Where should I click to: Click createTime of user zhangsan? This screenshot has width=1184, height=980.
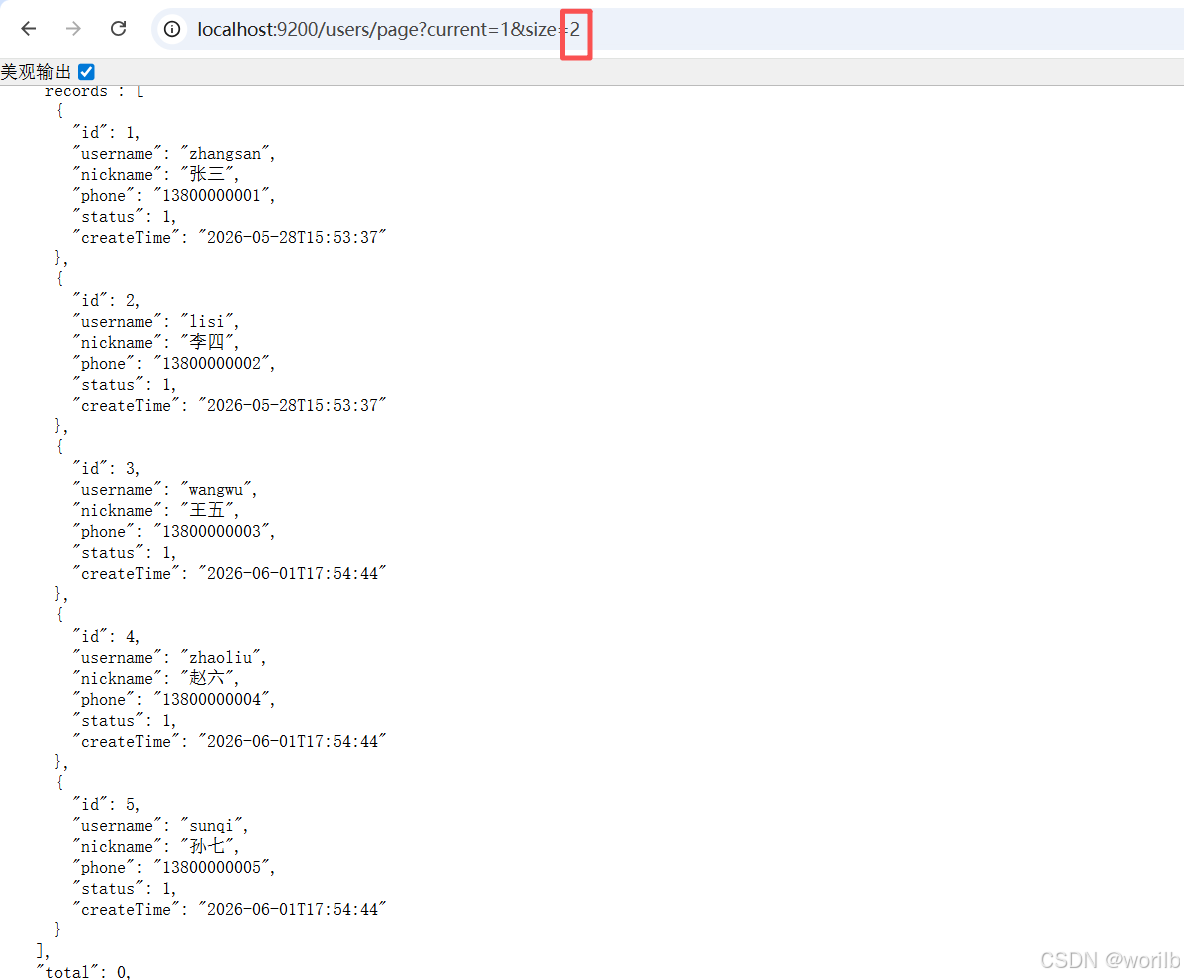[x=230, y=238]
